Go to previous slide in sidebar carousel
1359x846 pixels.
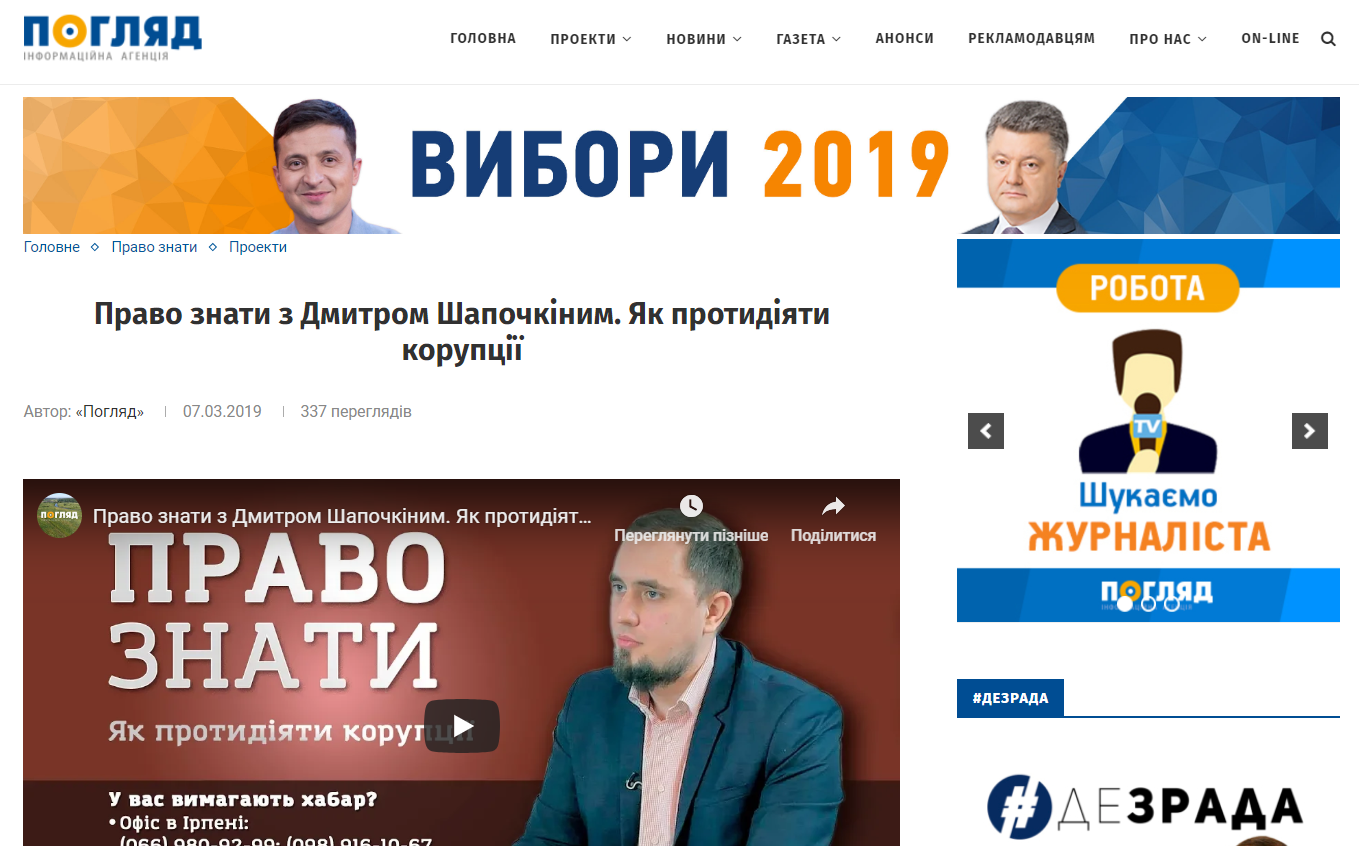(x=986, y=431)
